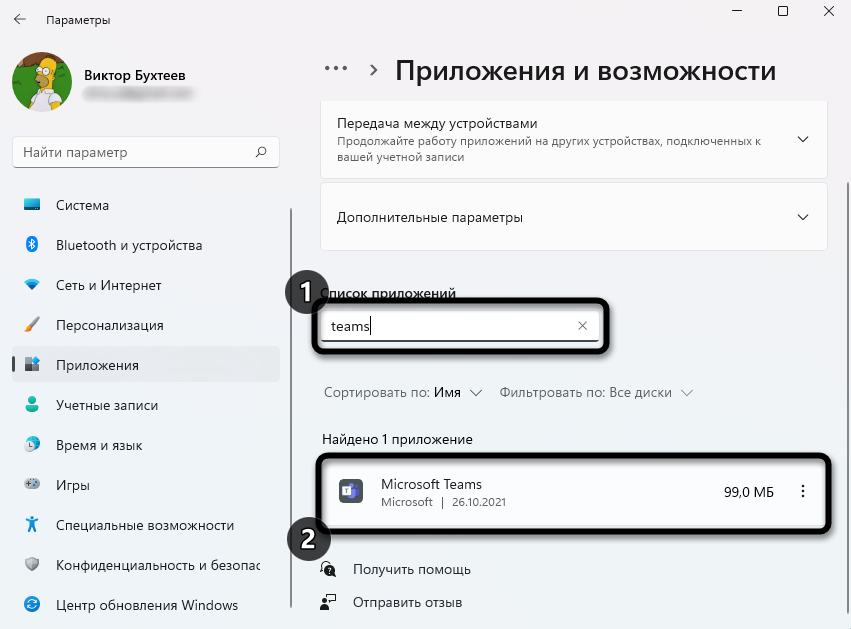
Task: Select the Bluetooth icon in the sidebar
Action: [32, 244]
